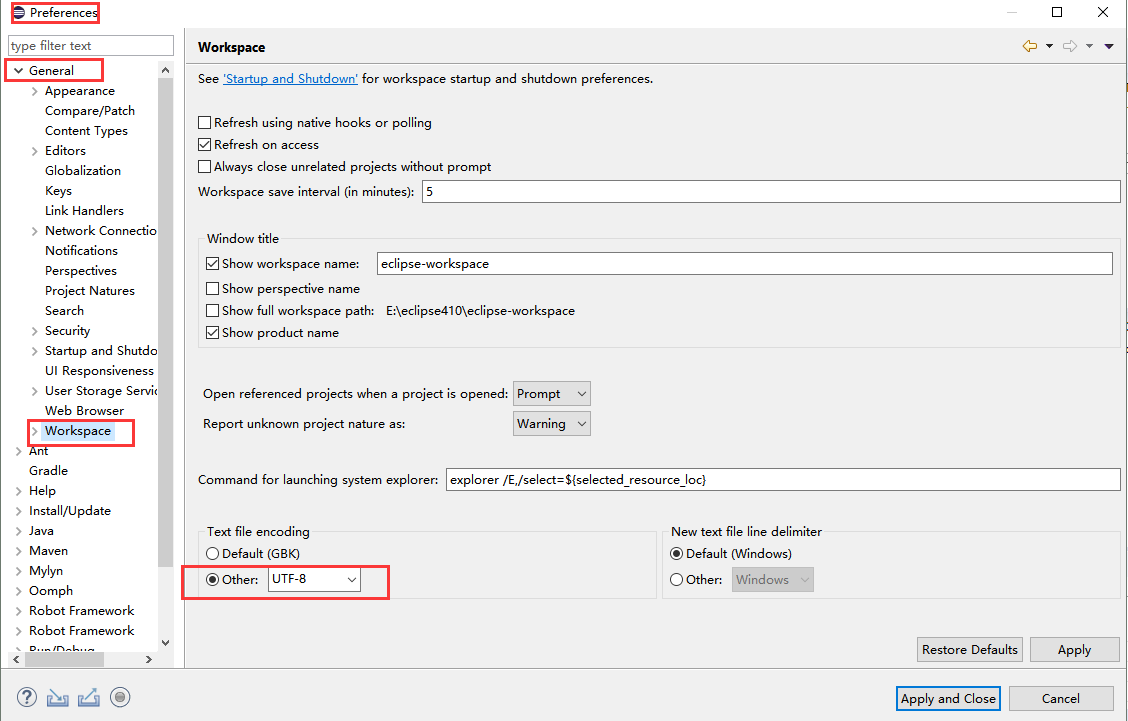Select Keys in the General tree
Screen dimensions: 1128x721
[x=58, y=191]
